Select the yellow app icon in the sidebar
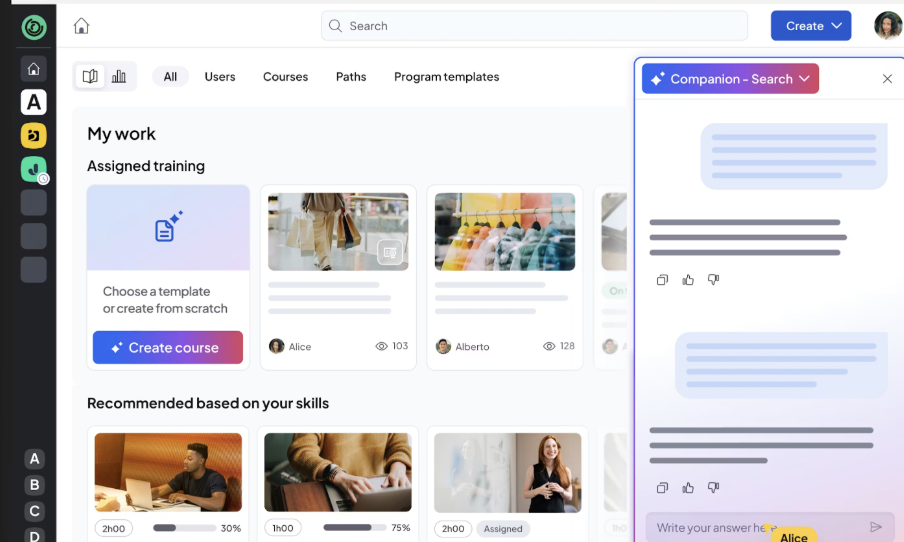 coord(34,135)
